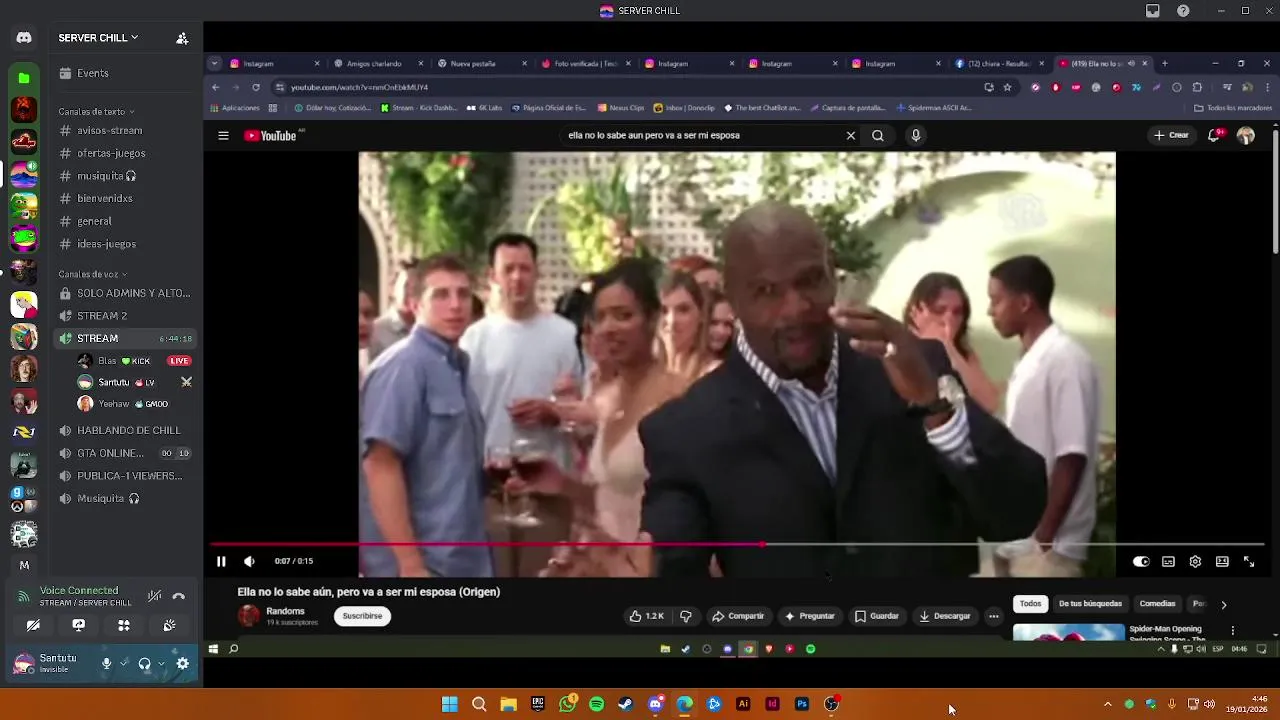Select the Comedias filter chip
This screenshot has width=1280, height=720.
(1157, 604)
